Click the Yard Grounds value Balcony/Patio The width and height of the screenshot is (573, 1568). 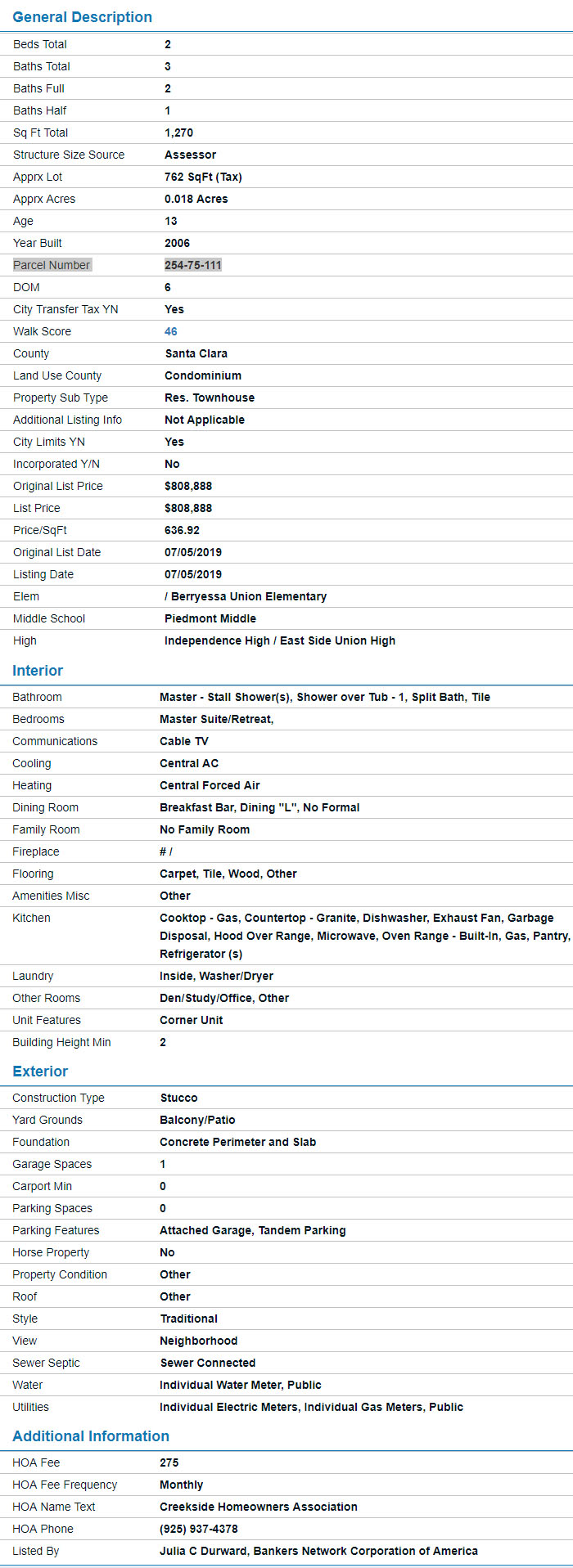[197, 1120]
